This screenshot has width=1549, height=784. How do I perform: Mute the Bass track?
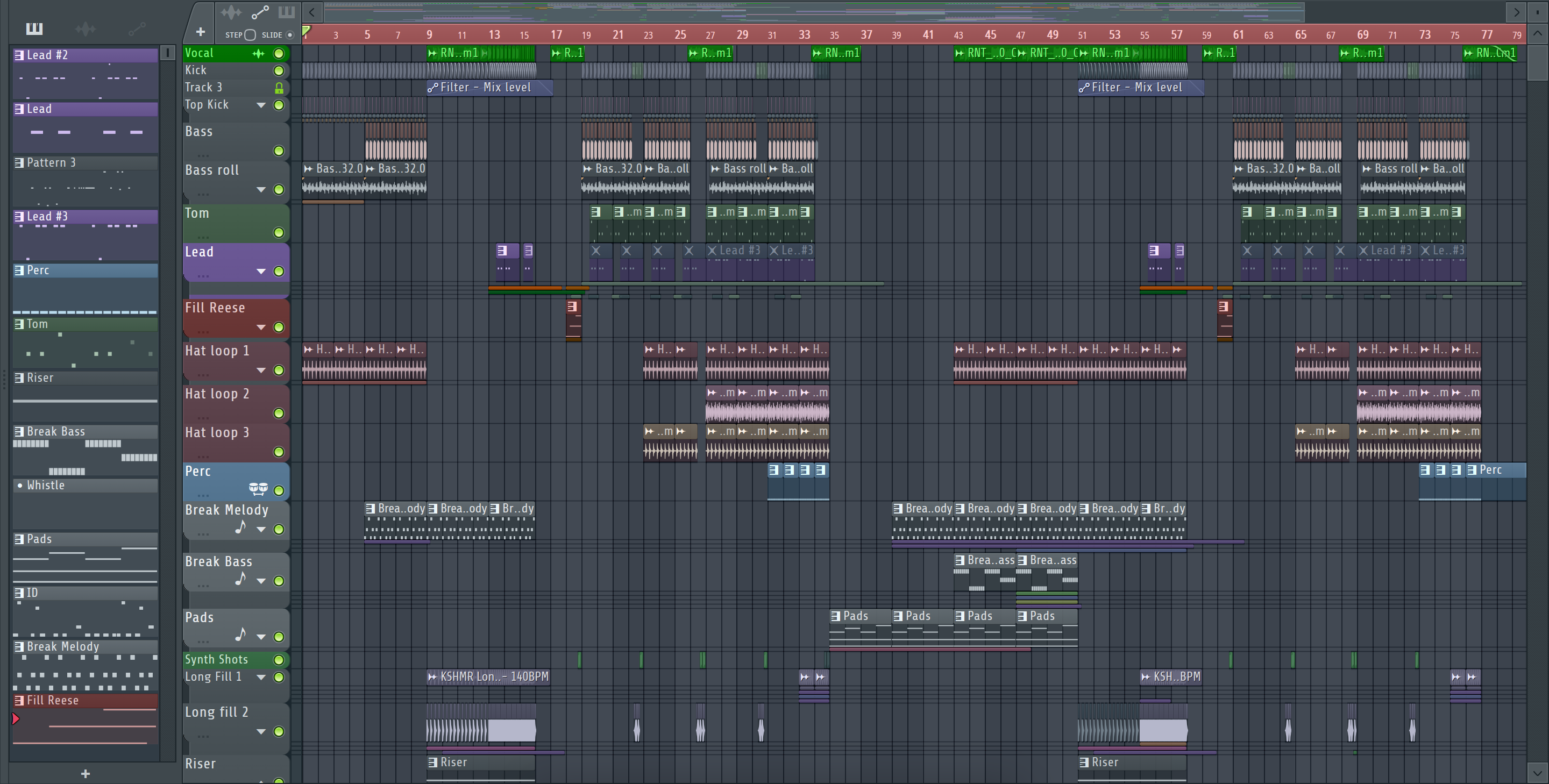point(279,151)
